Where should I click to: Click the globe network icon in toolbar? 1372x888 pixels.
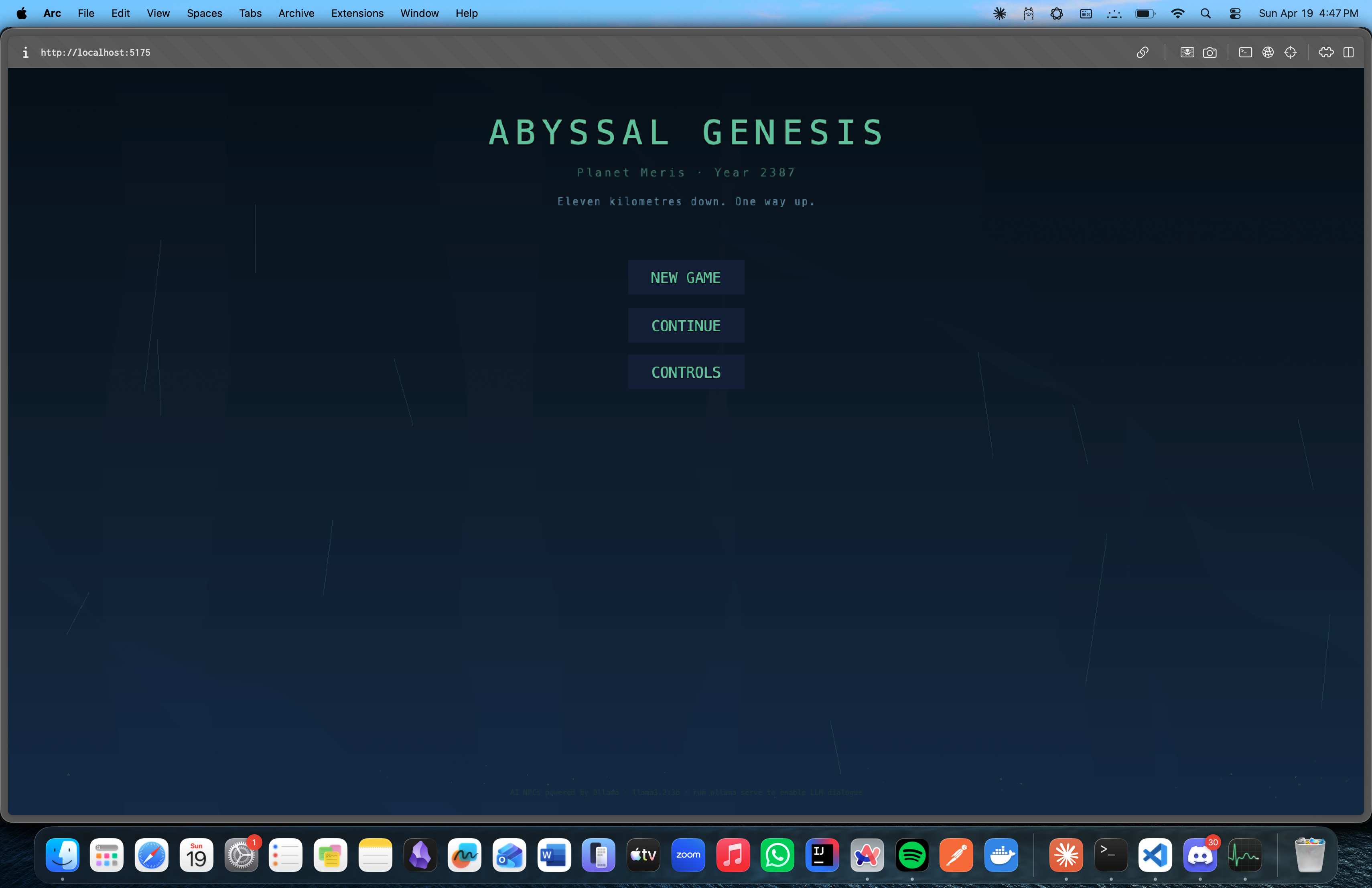pyautogui.click(x=1268, y=53)
